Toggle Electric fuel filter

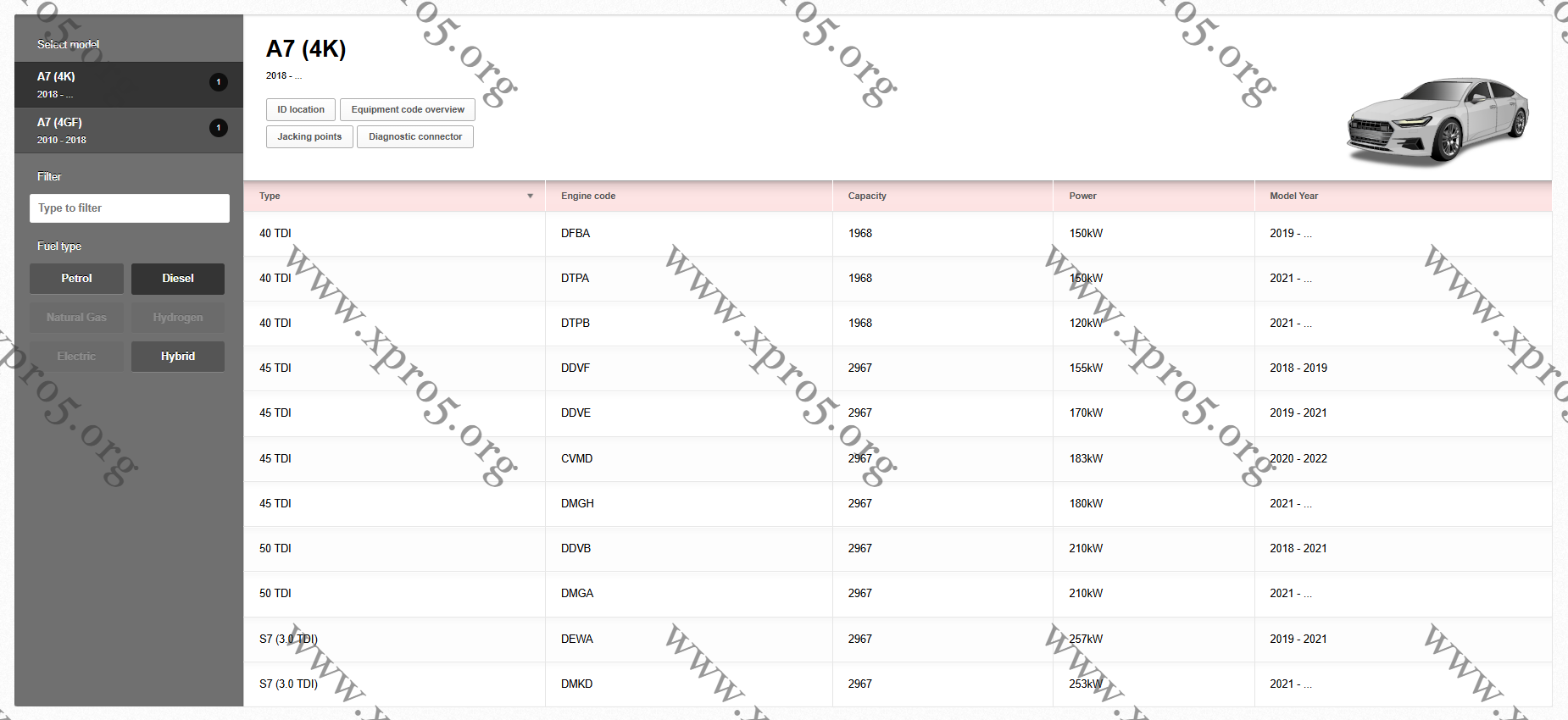point(76,357)
